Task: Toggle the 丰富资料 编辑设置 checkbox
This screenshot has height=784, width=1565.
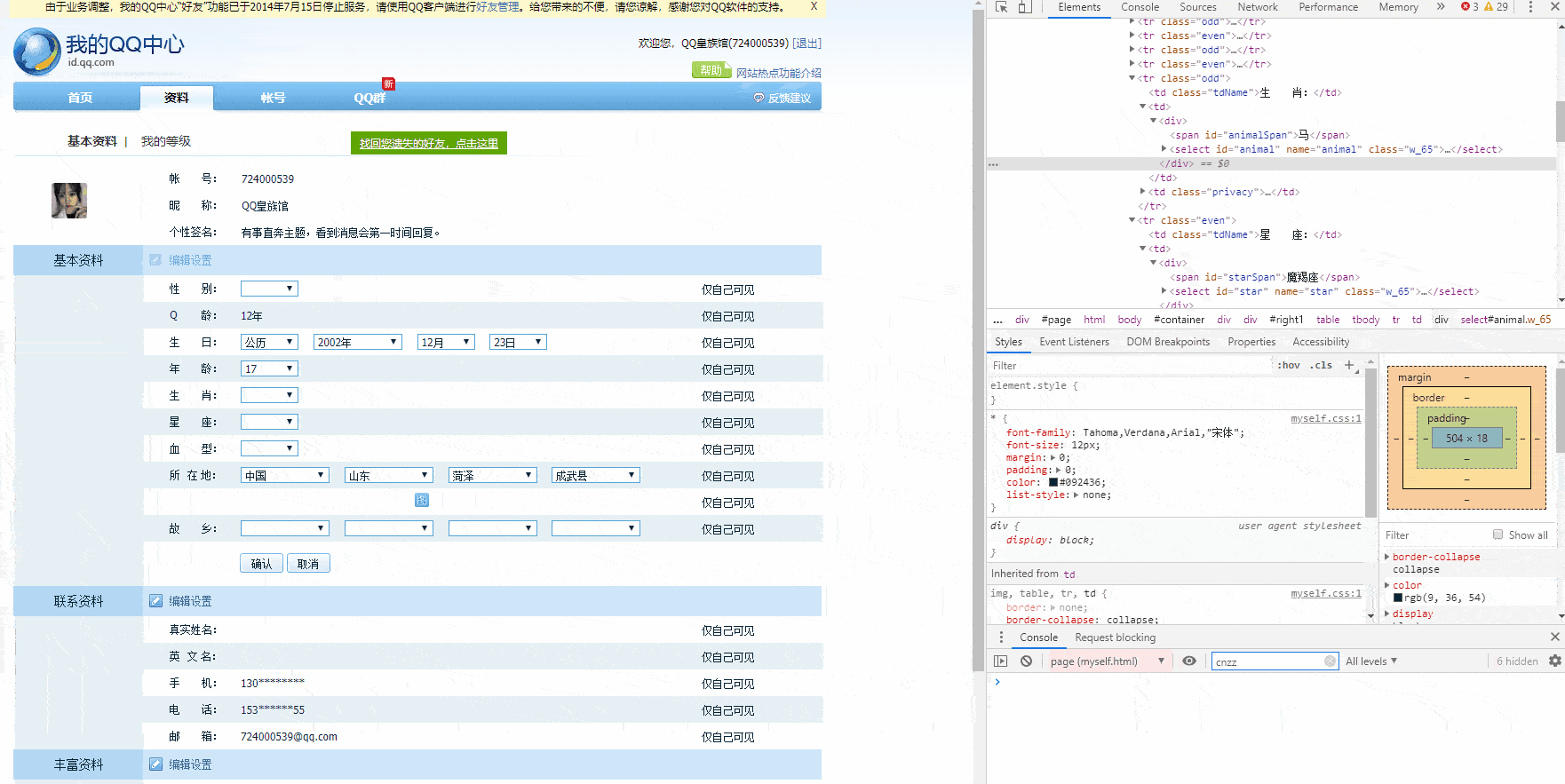Action: click(x=156, y=764)
